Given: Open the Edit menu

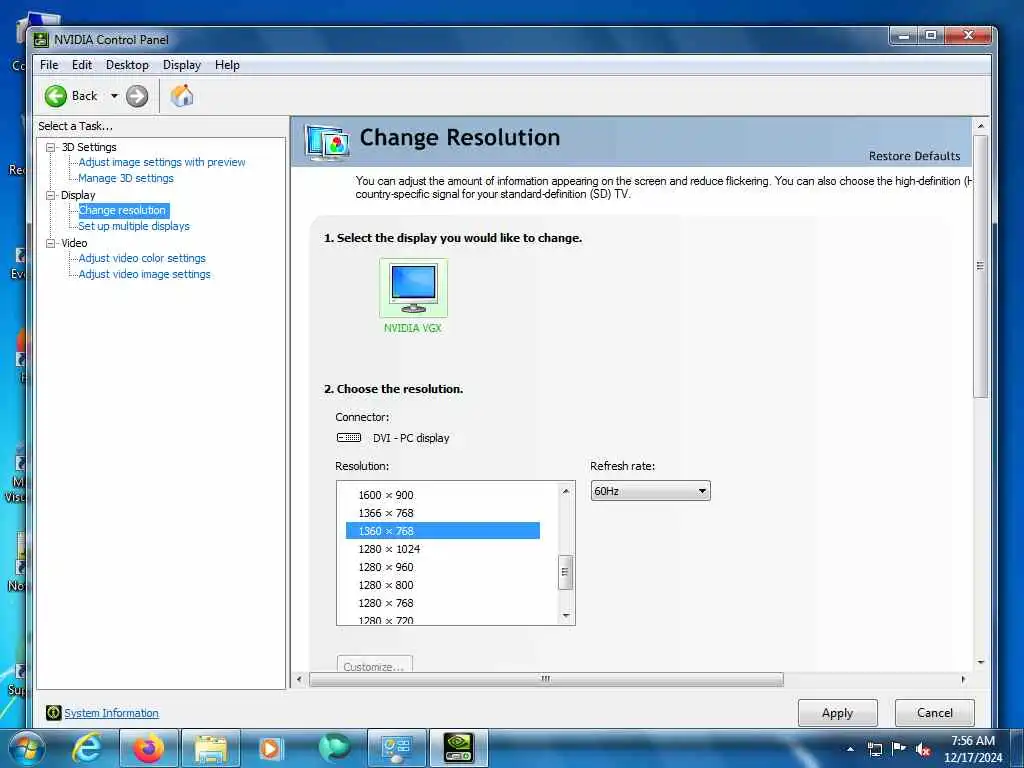Looking at the screenshot, I should 82,65.
